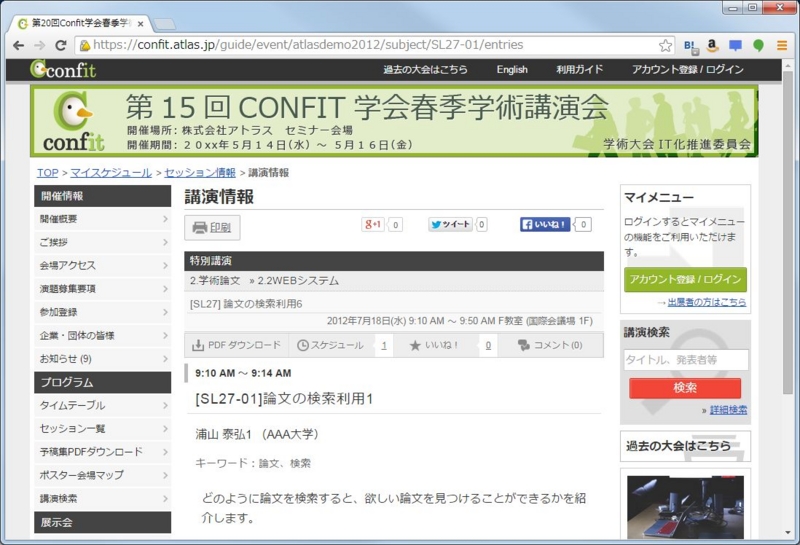Click the browser forward arrow

[x=40, y=45]
